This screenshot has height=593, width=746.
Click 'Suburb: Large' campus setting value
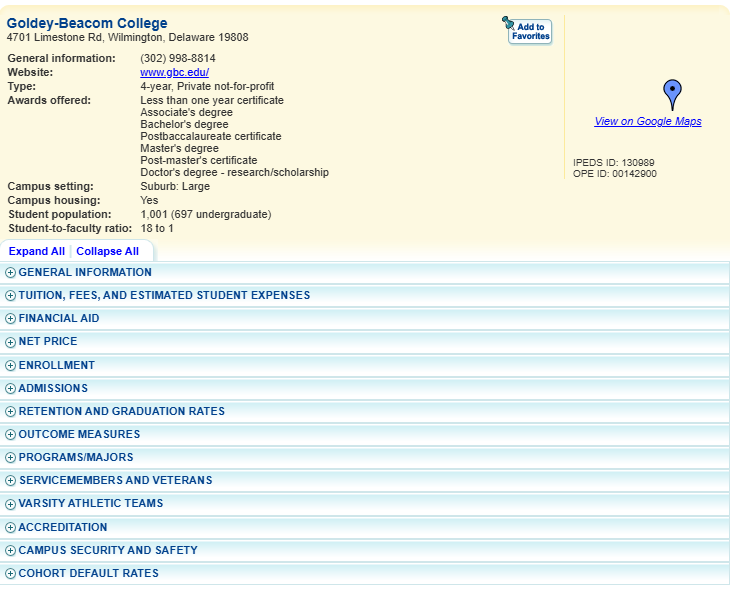[x=175, y=186]
